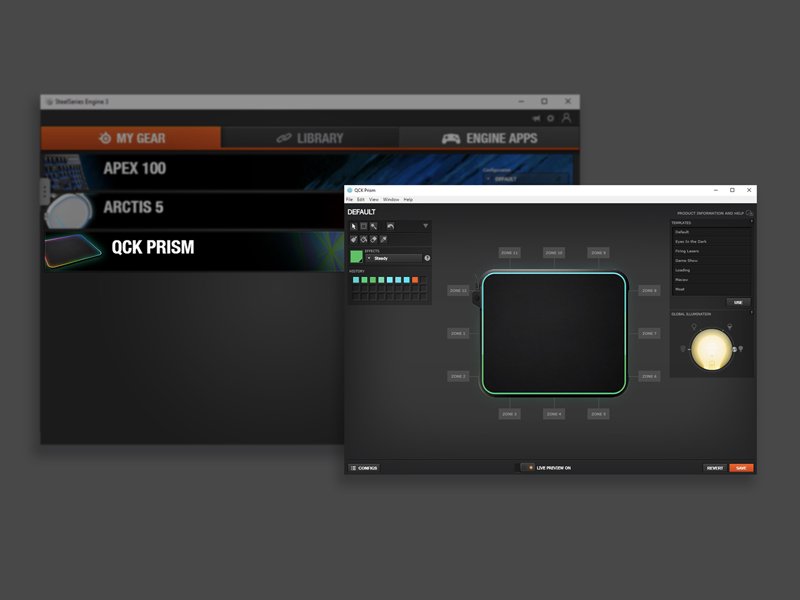This screenshot has width=800, height=600.
Task: Toggle the Live Preview switch
Action: 528,467
